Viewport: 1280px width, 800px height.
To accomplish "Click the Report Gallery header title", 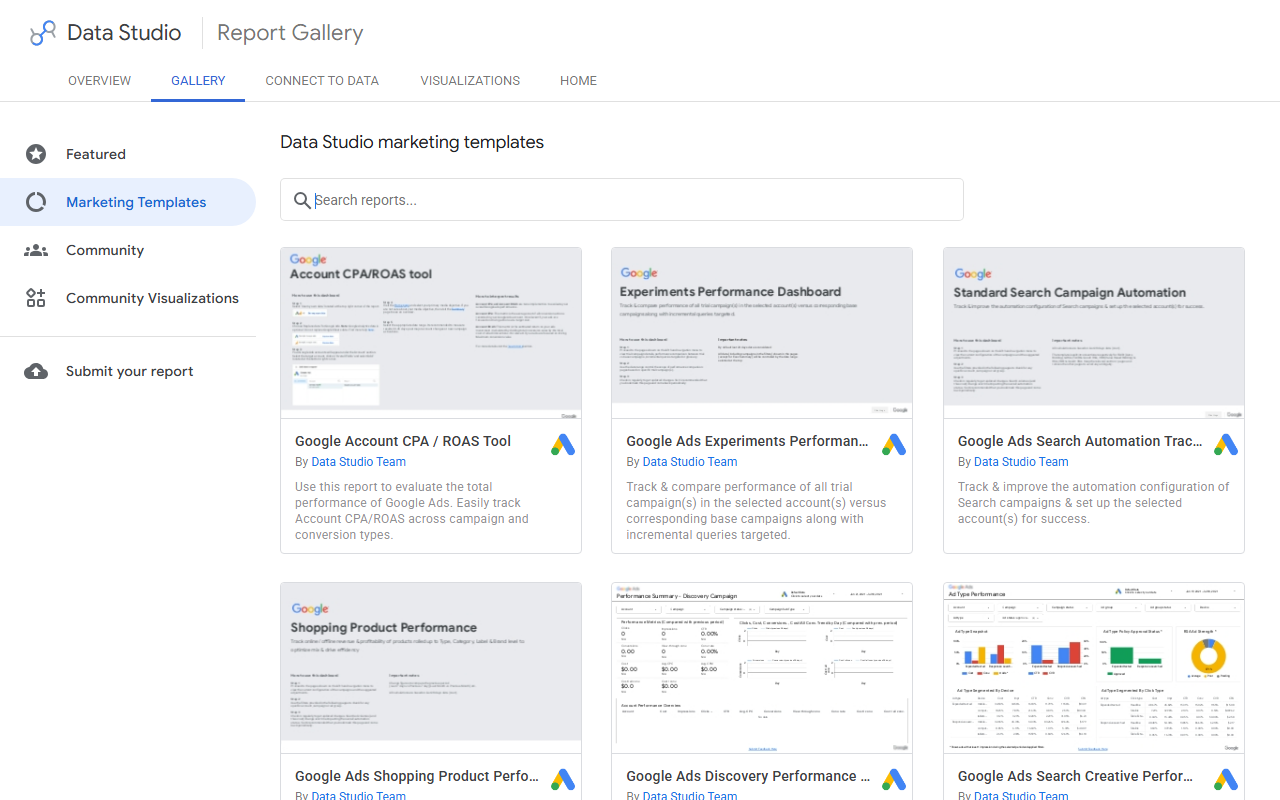I will pyautogui.click(x=290, y=33).
